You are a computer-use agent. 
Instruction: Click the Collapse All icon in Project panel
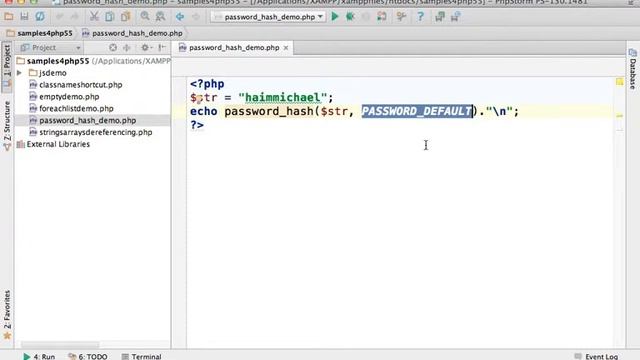point(127,48)
